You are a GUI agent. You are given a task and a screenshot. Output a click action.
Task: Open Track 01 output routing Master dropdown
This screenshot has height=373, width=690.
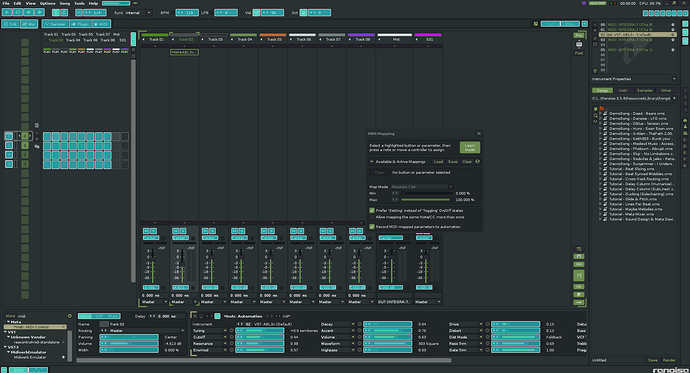[x=154, y=302]
